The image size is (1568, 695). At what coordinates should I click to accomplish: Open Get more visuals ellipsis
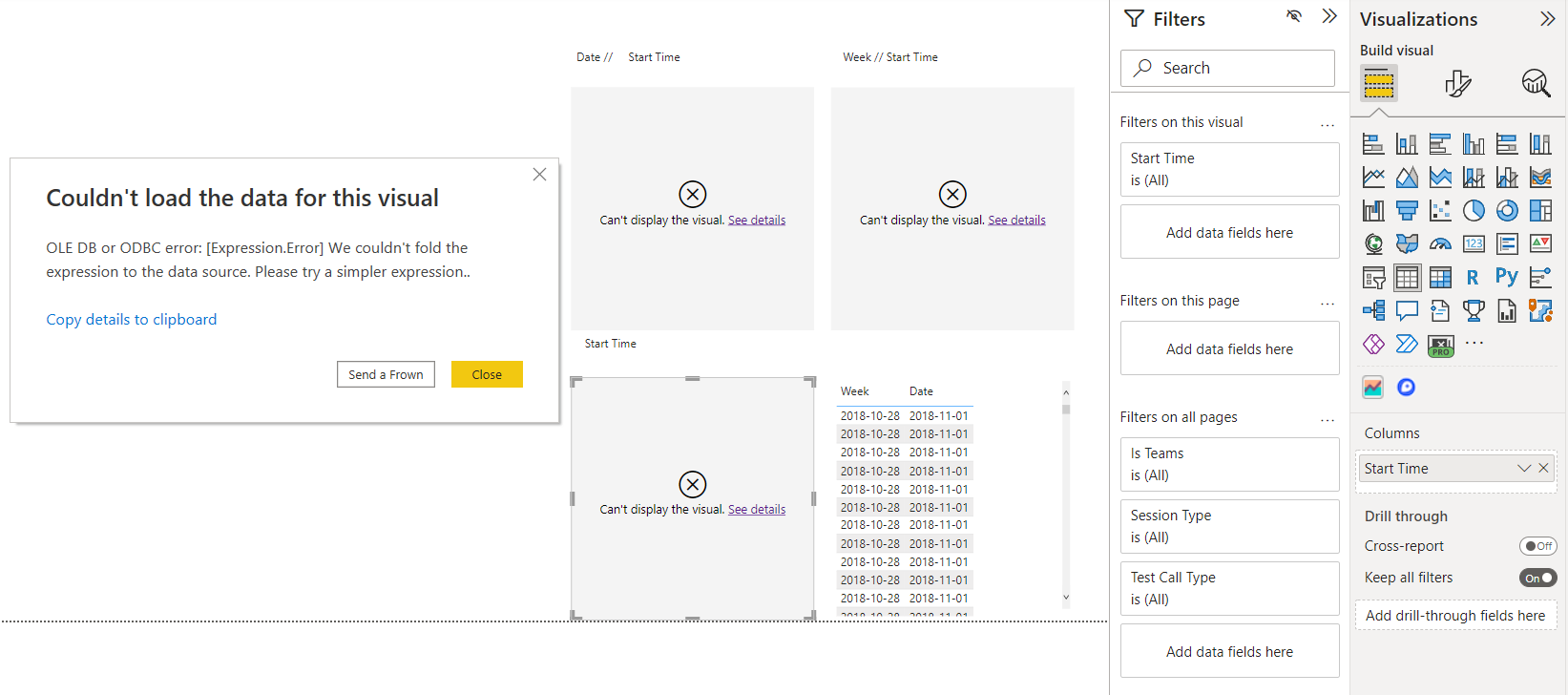tap(1474, 343)
